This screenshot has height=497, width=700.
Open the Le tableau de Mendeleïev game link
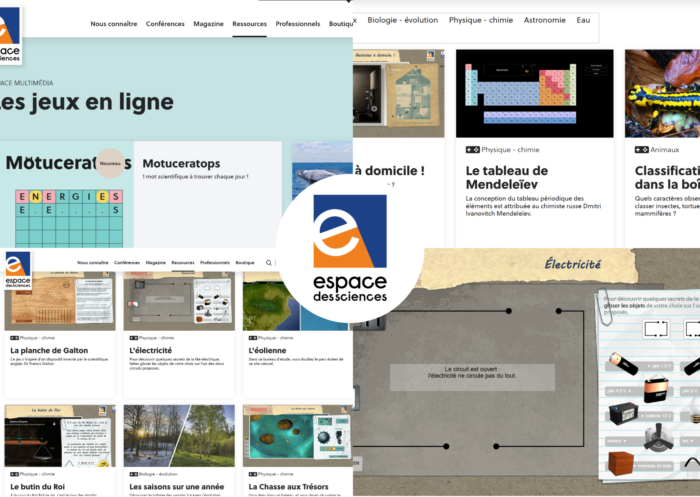coord(507,177)
